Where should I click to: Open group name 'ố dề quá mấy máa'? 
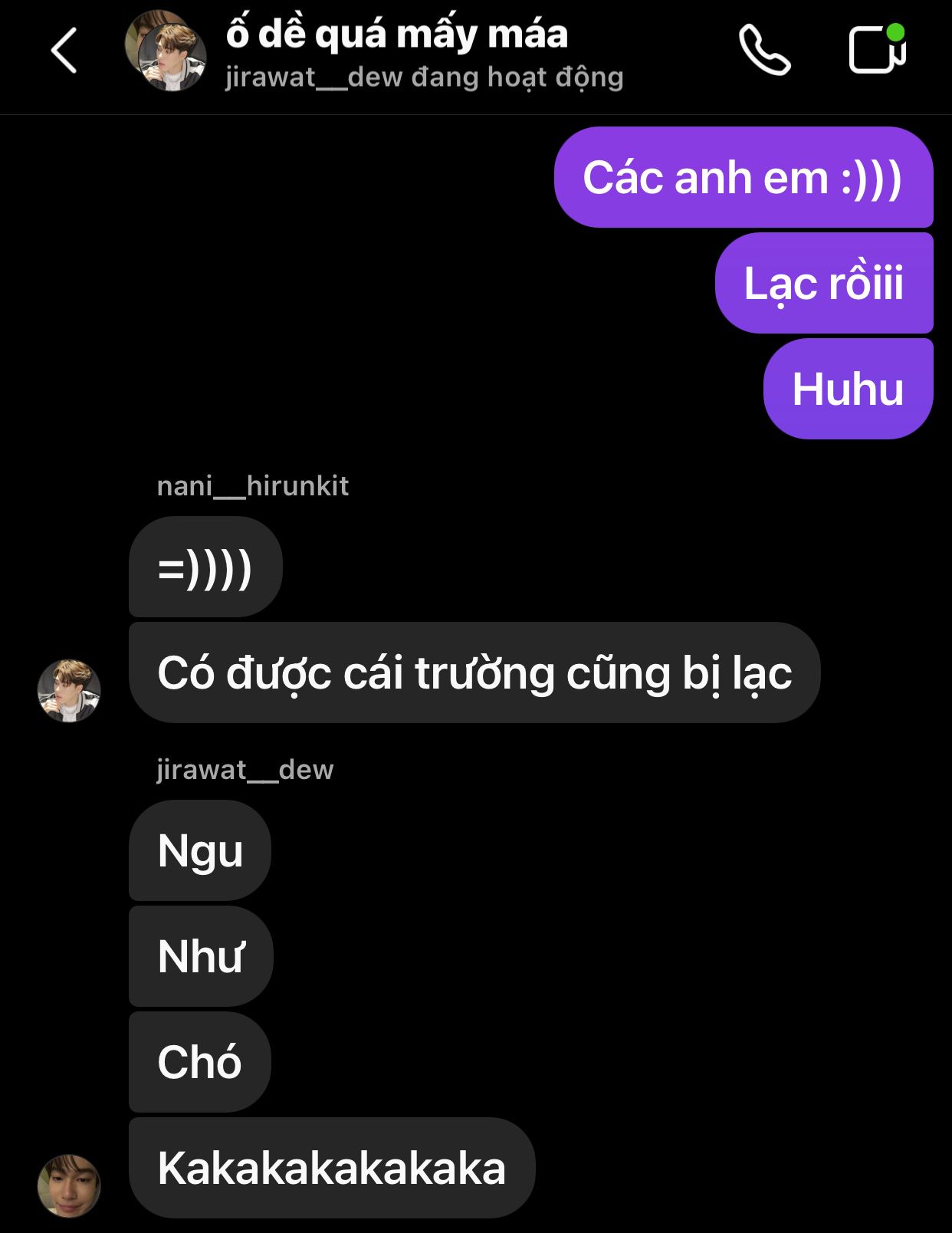(397, 35)
